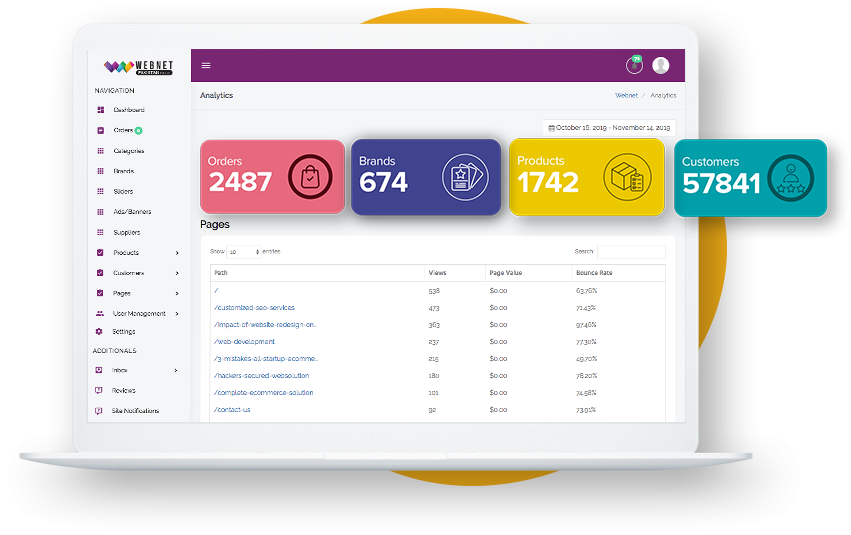Open the /contact-us path link
This screenshot has height=535, width=851.
(232, 410)
